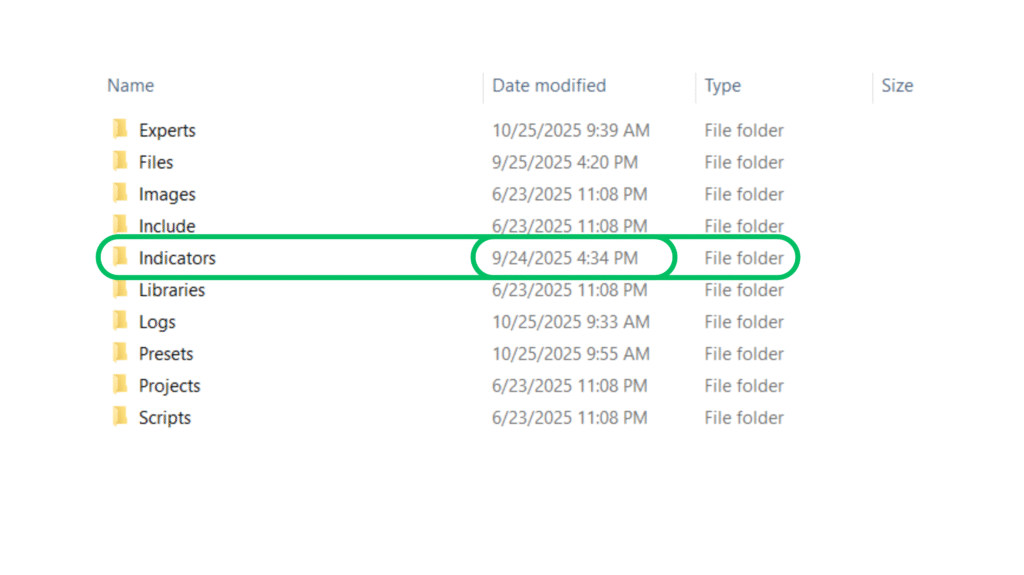Select the Scripts folder icon
The width and height of the screenshot is (1024, 575).
120,417
